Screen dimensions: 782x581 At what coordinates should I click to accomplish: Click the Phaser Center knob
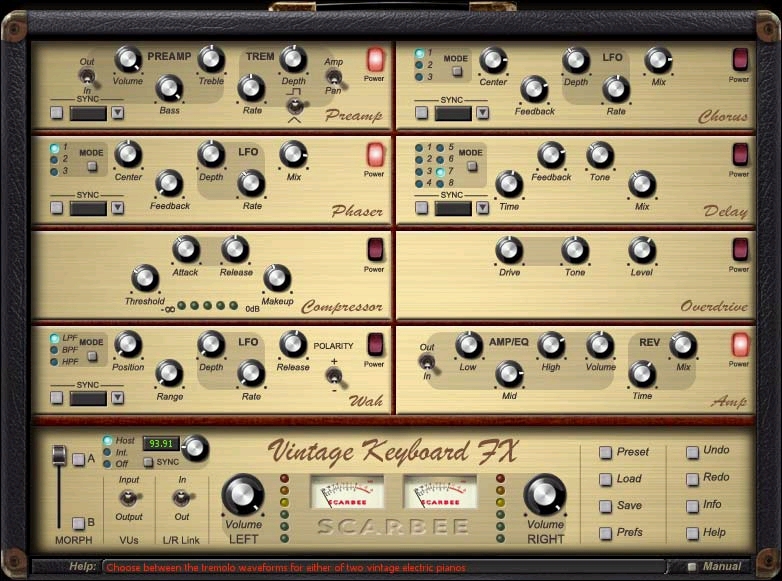pos(128,155)
